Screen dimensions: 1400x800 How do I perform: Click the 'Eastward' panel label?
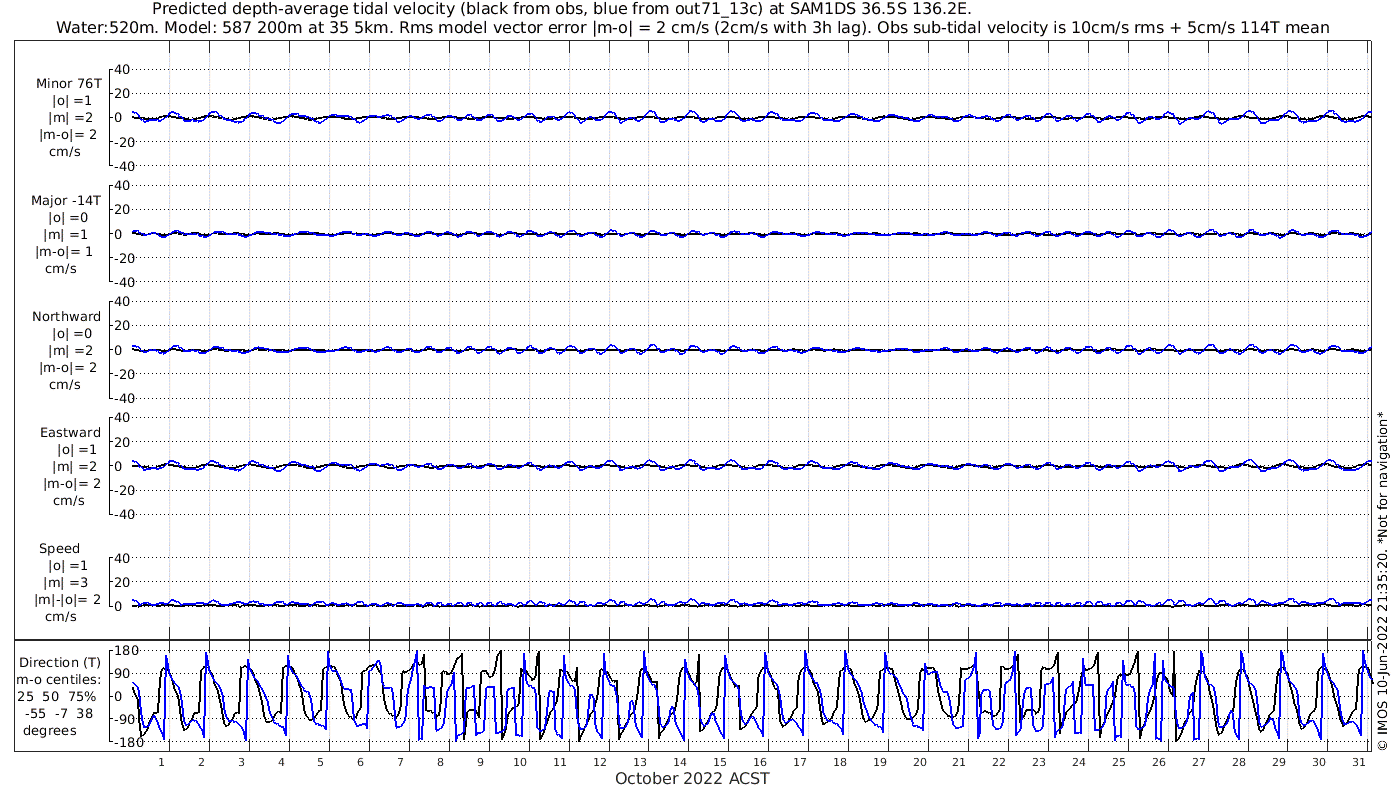point(70,433)
